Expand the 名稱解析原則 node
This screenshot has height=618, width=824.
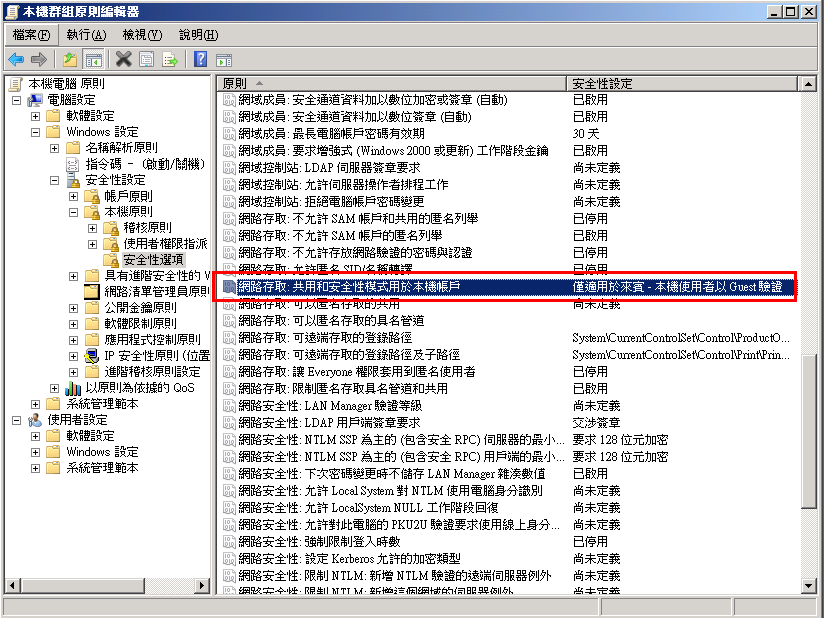[54, 148]
